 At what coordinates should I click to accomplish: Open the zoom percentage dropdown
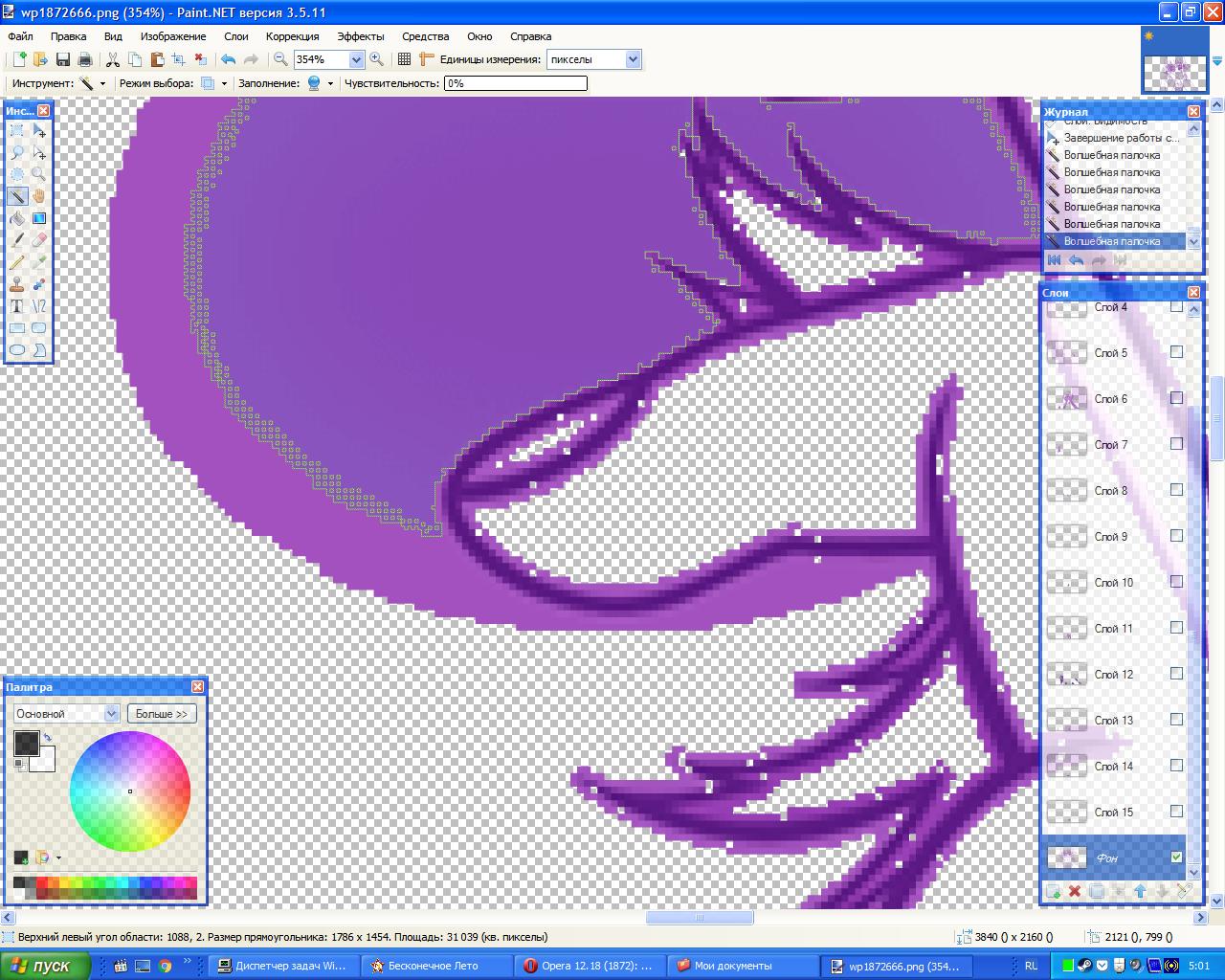coord(357,59)
